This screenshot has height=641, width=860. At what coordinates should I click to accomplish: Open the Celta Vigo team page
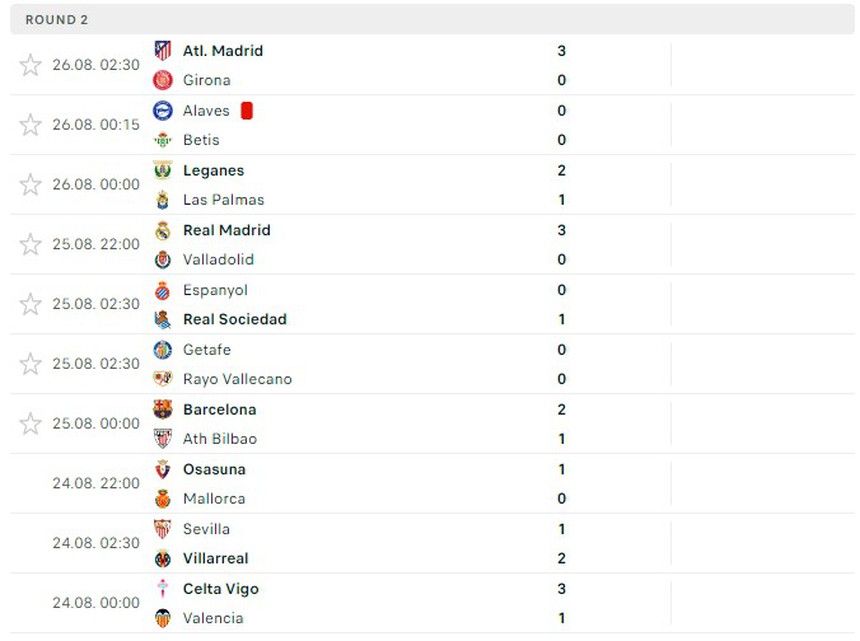coord(218,588)
